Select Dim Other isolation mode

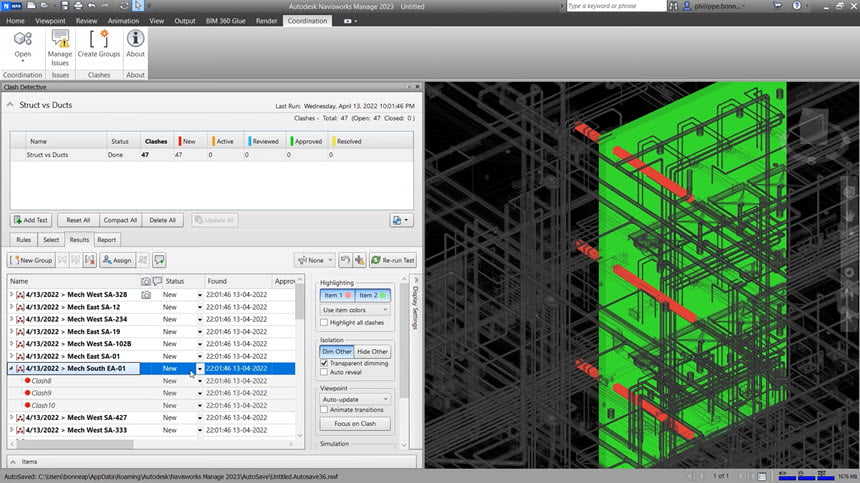337,351
